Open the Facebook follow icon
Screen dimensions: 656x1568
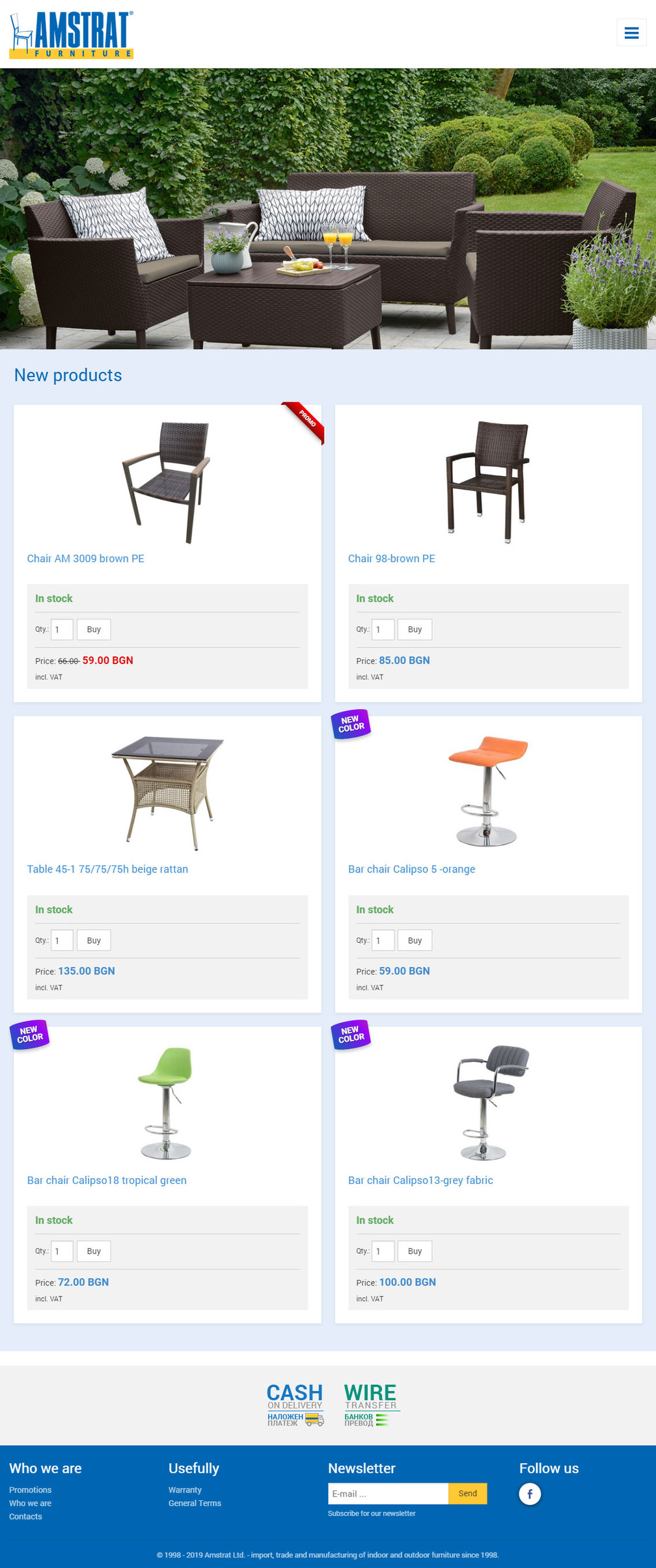click(x=530, y=1493)
